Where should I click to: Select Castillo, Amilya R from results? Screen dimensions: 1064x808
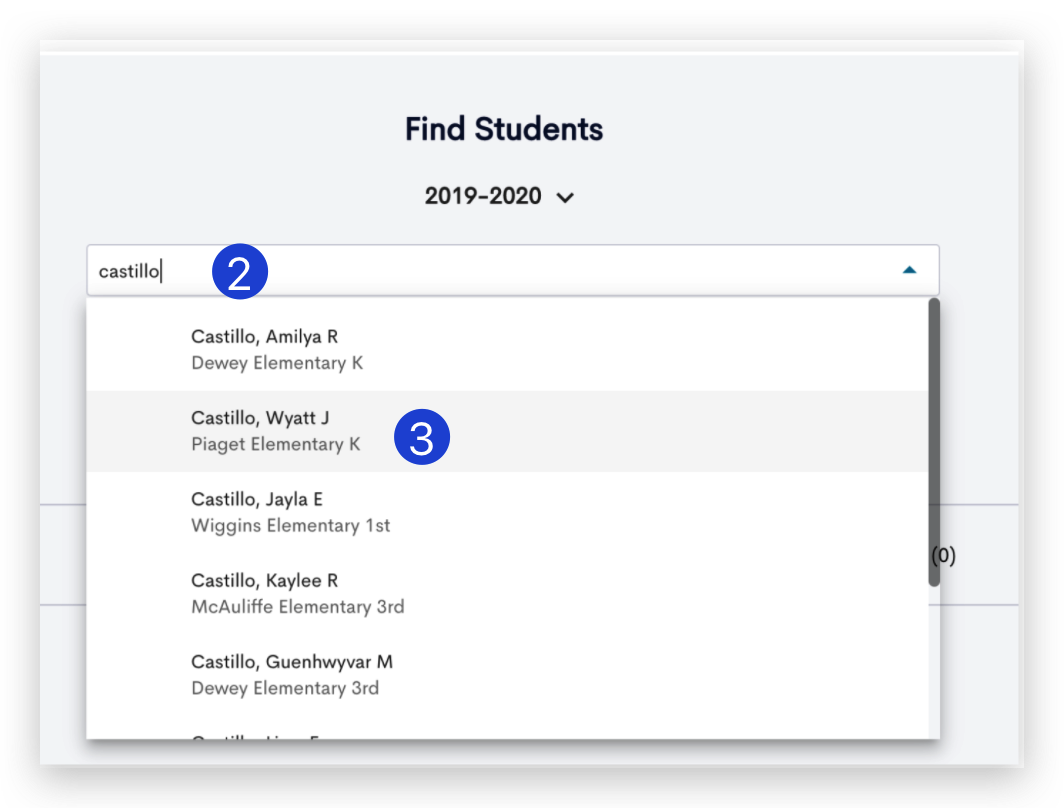507,349
